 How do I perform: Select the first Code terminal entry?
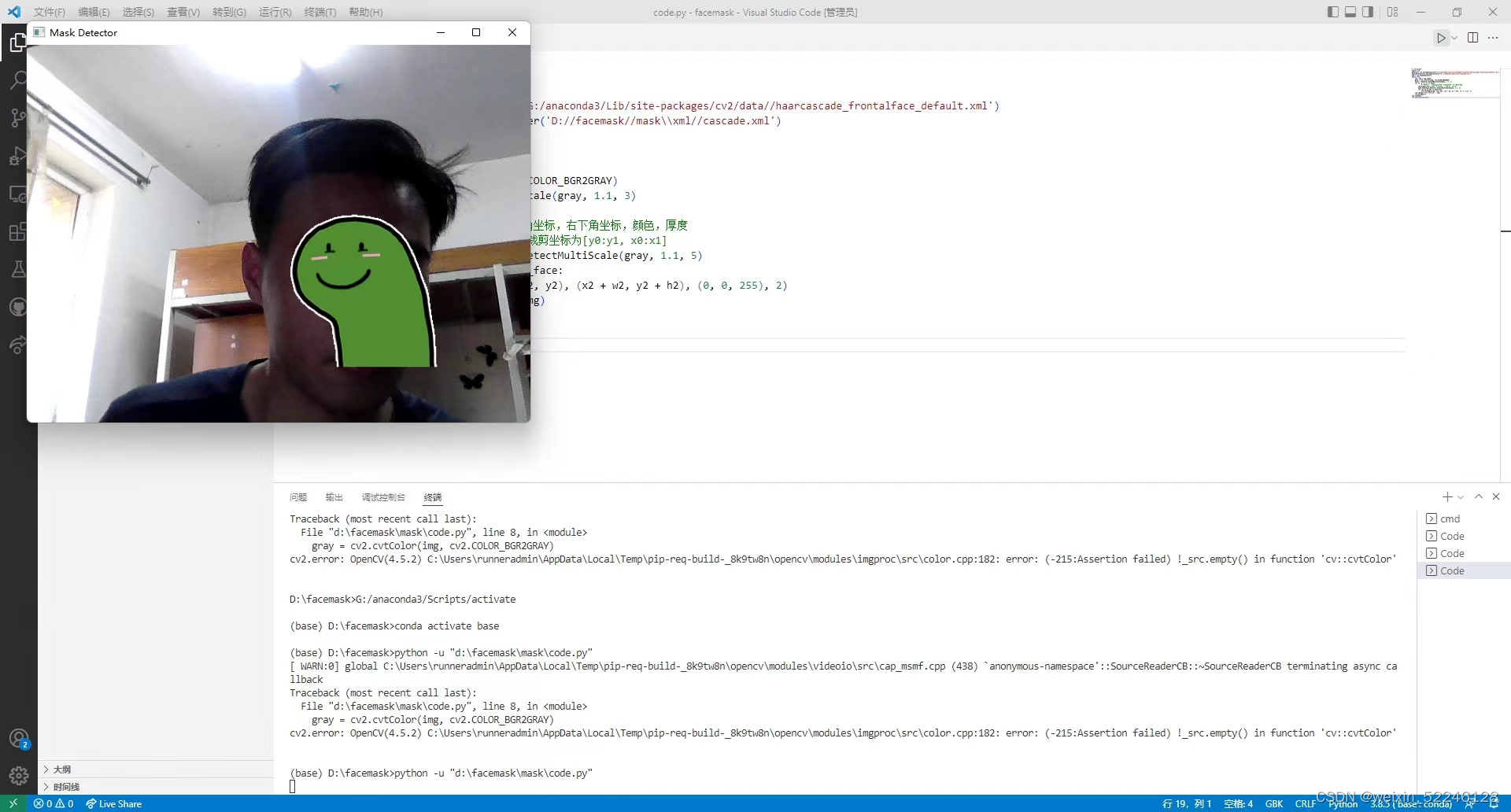point(1464,536)
